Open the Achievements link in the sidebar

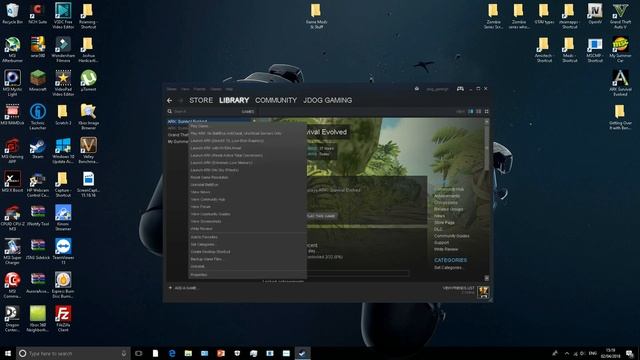tap(447, 196)
